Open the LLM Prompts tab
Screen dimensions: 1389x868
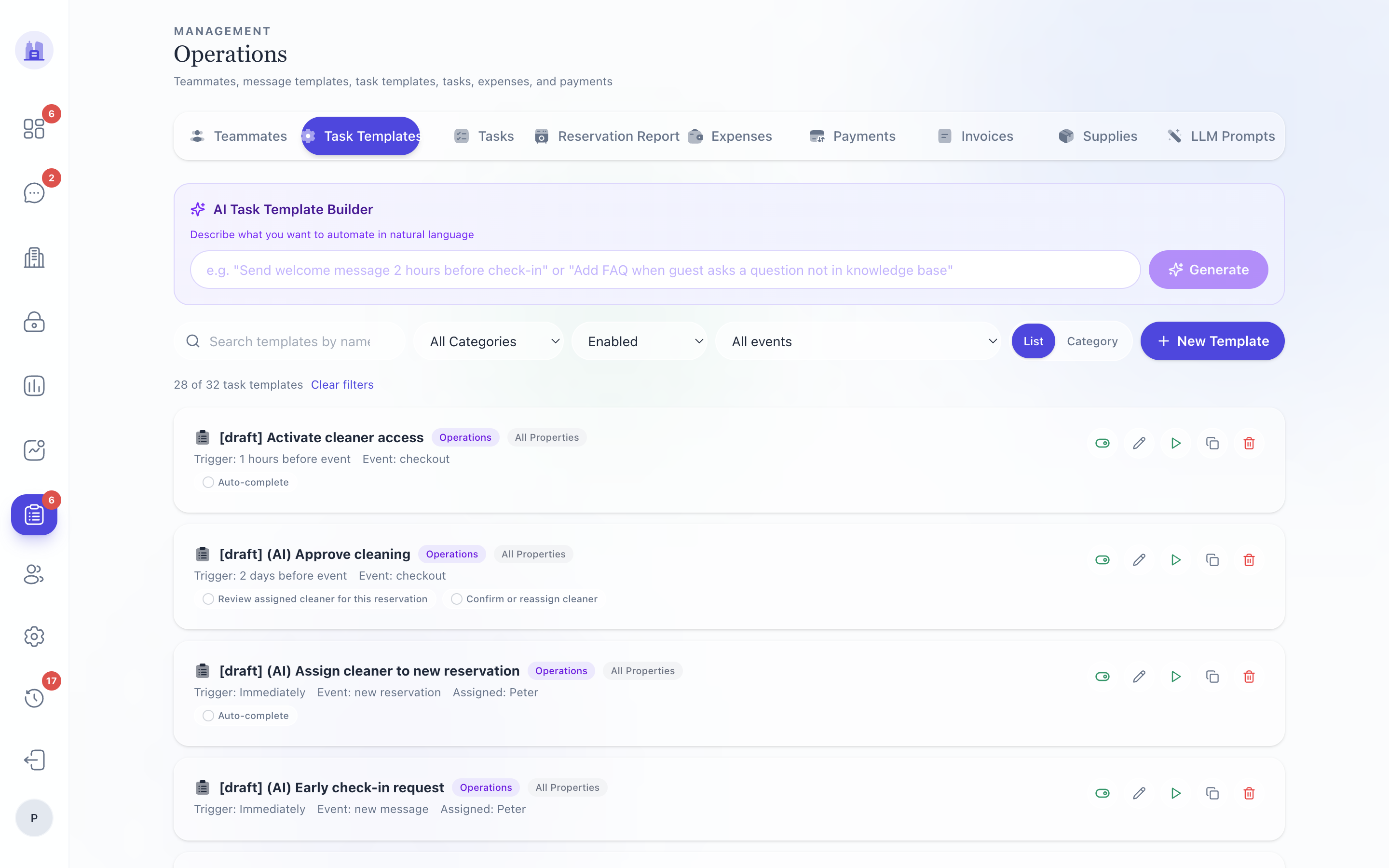[1221, 136]
